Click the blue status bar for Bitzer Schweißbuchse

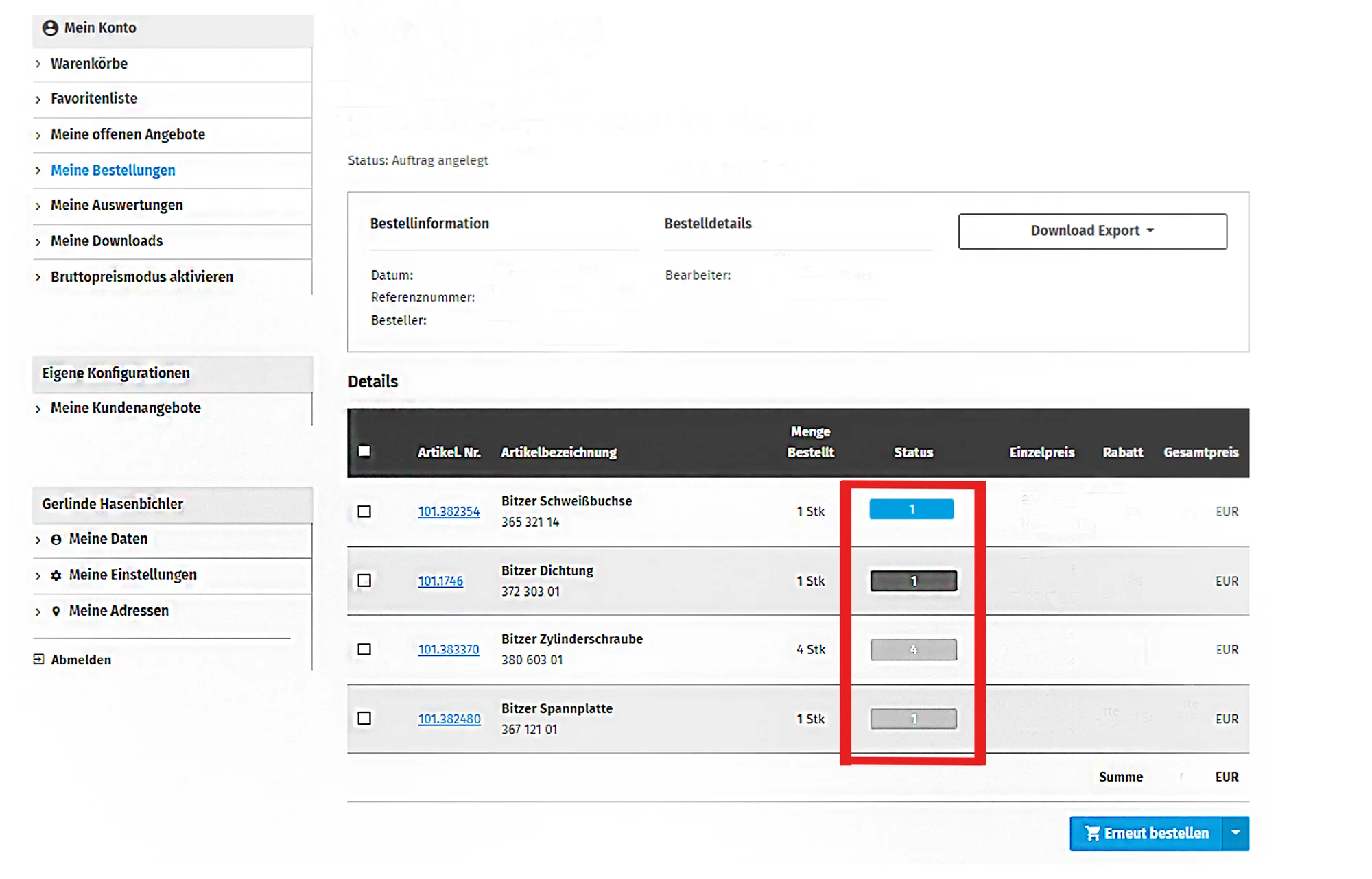(x=911, y=509)
